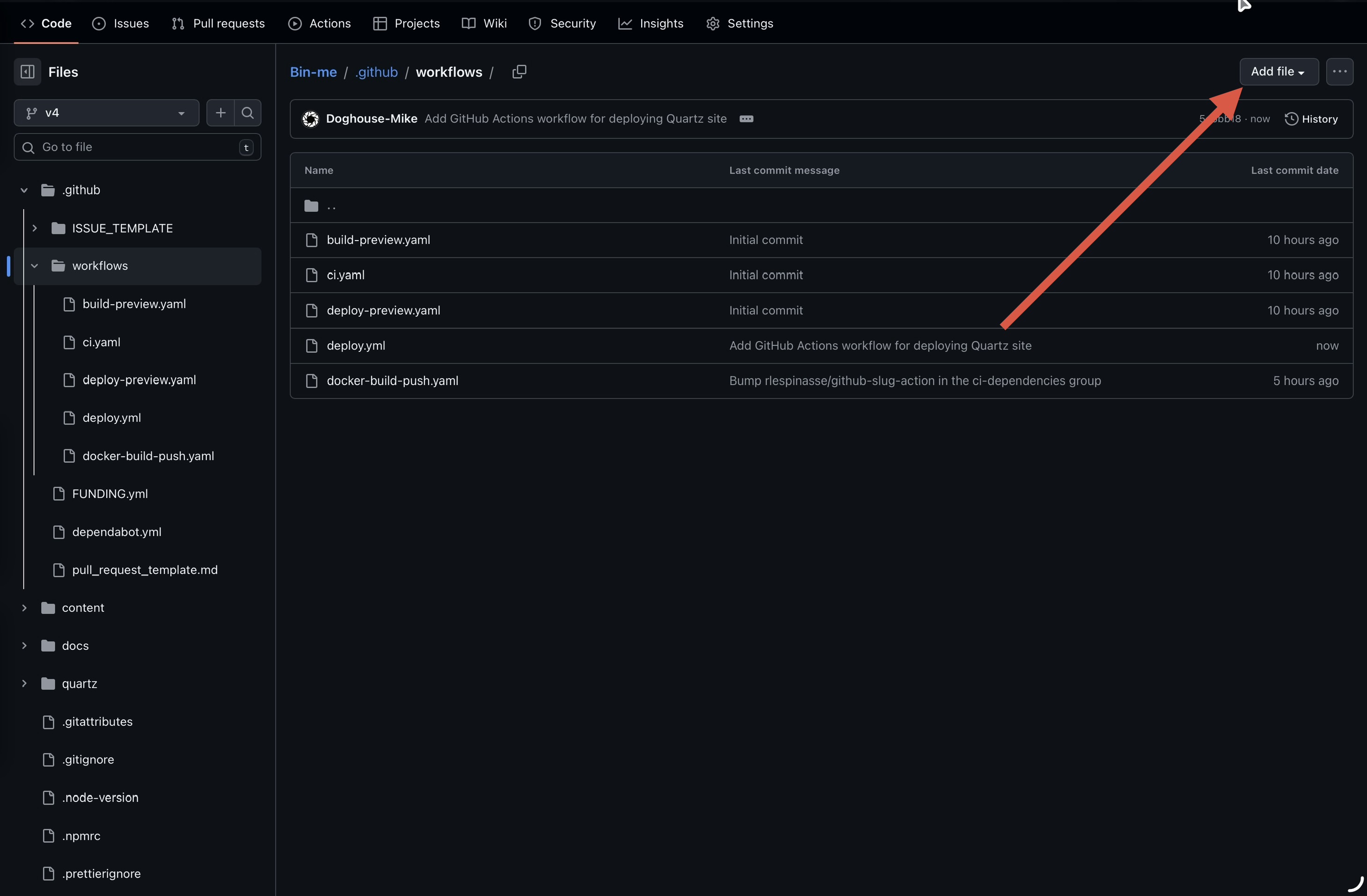Expand the ISSUE_TEMPLATE folder
1367x896 pixels.
pyautogui.click(x=35, y=229)
